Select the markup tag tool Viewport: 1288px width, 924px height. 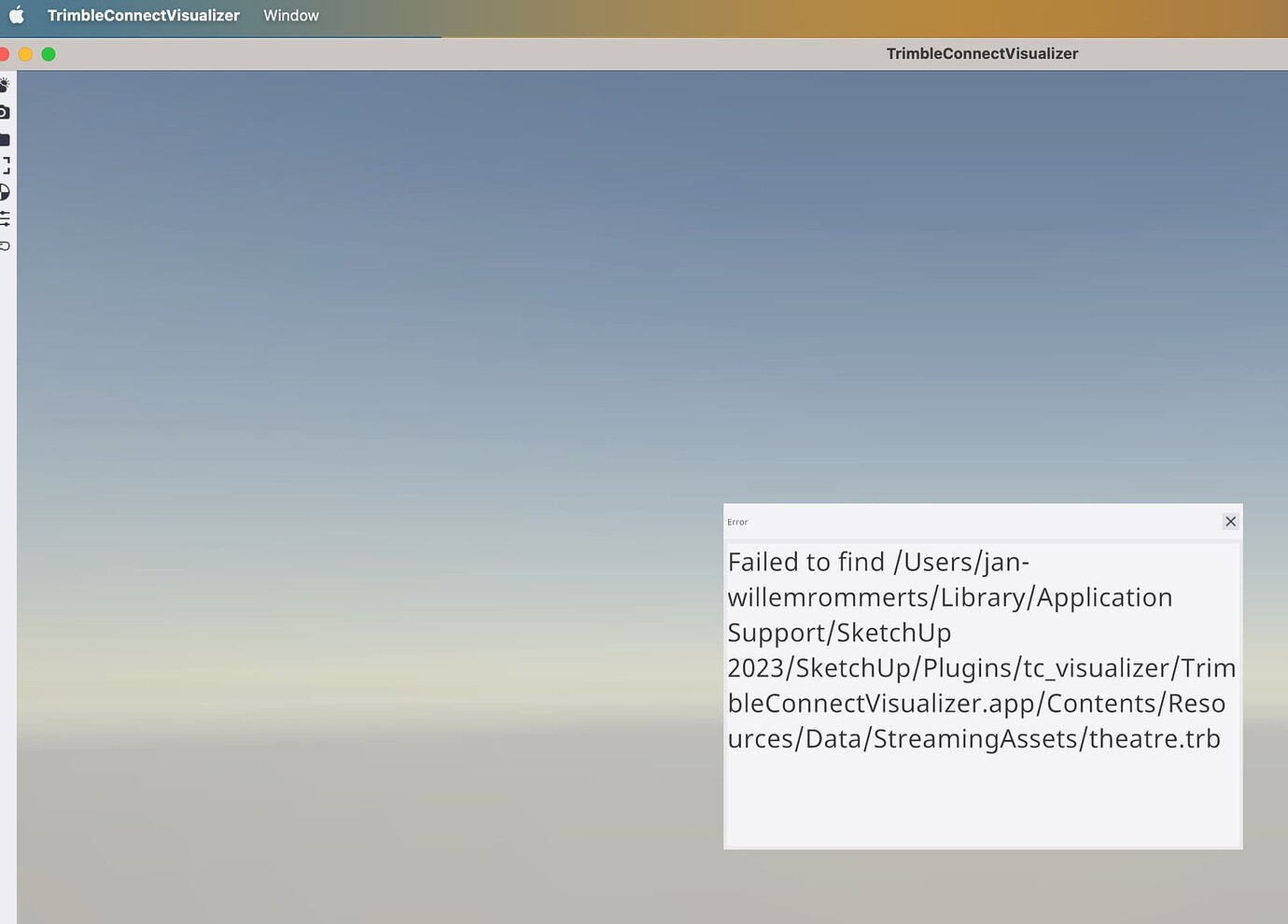(x=6, y=245)
